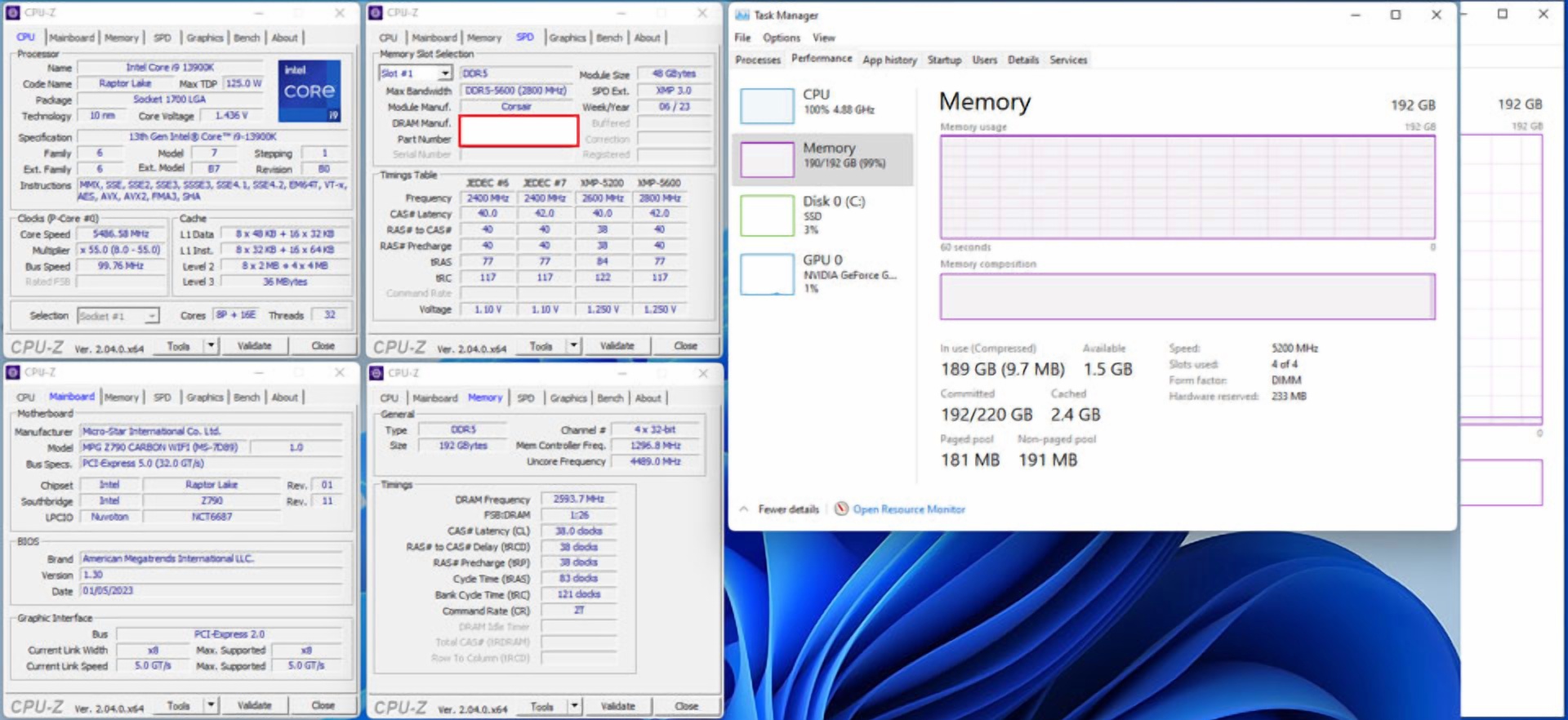Click the CPU-Z icon in the processor window title bar
This screenshot has height=720, width=1568.
(13, 12)
